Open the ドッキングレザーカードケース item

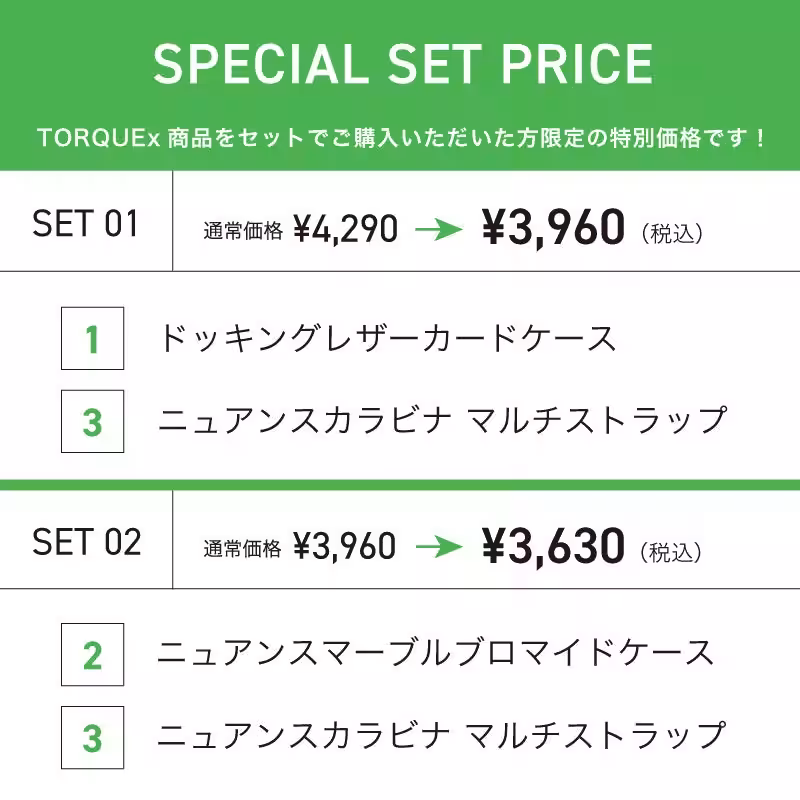click(388, 339)
